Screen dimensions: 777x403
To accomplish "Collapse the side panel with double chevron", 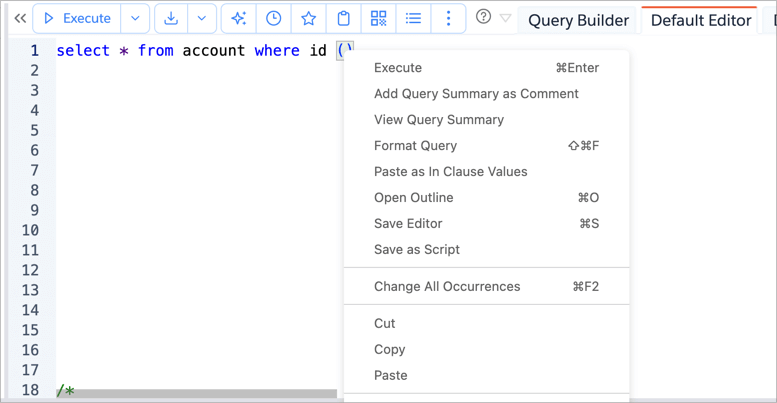I will pyautogui.click(x=19, y=18).
